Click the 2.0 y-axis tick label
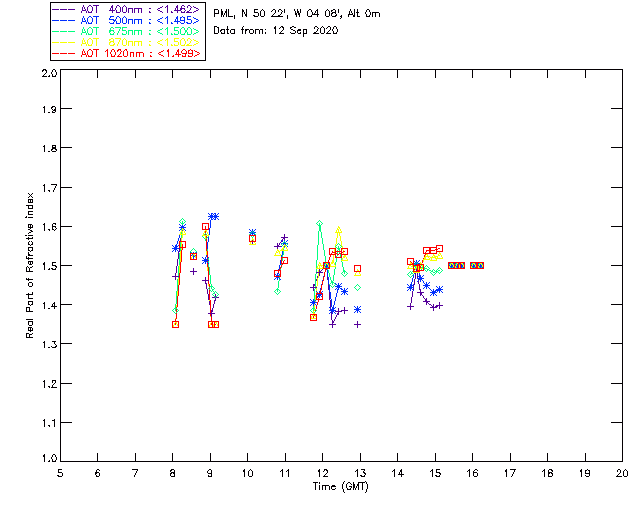Image resolution: width=640 pixels, height=512 pixels. [49, 73]
